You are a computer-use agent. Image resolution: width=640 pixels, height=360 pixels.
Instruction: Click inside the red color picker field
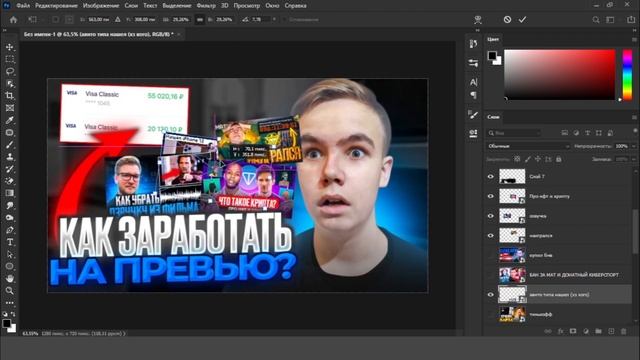tap(560, 75)
